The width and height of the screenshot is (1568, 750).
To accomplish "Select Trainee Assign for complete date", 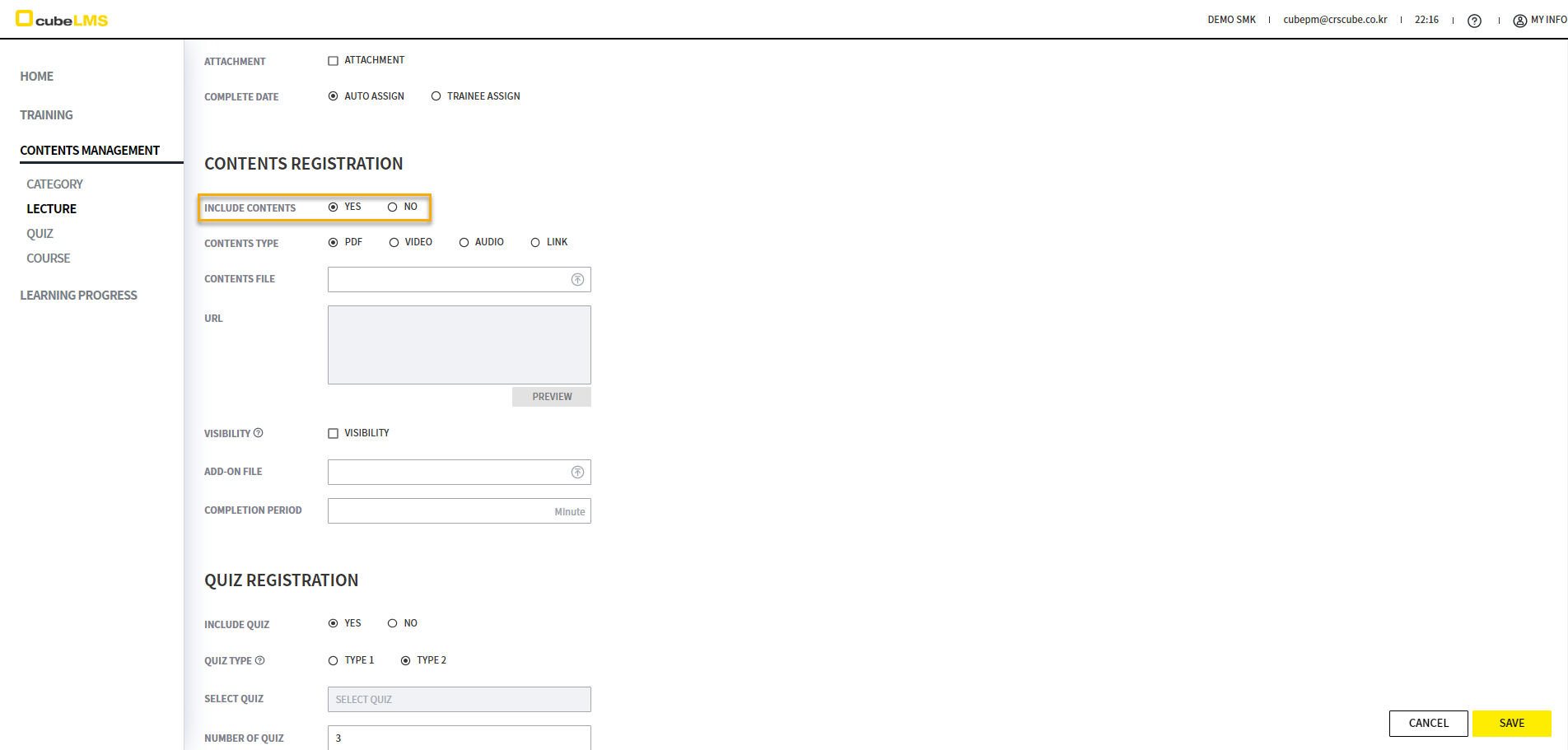I will point(436,96).
